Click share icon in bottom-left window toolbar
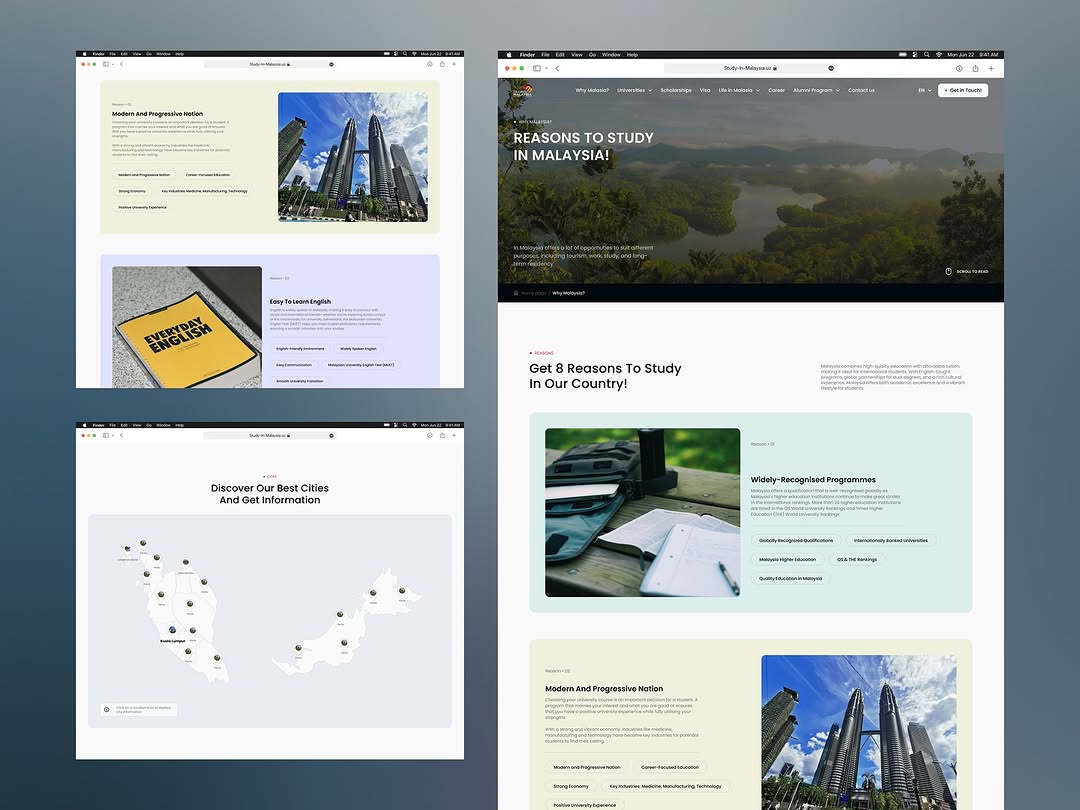The image size is (1080, 810). [x=442, y=435]
